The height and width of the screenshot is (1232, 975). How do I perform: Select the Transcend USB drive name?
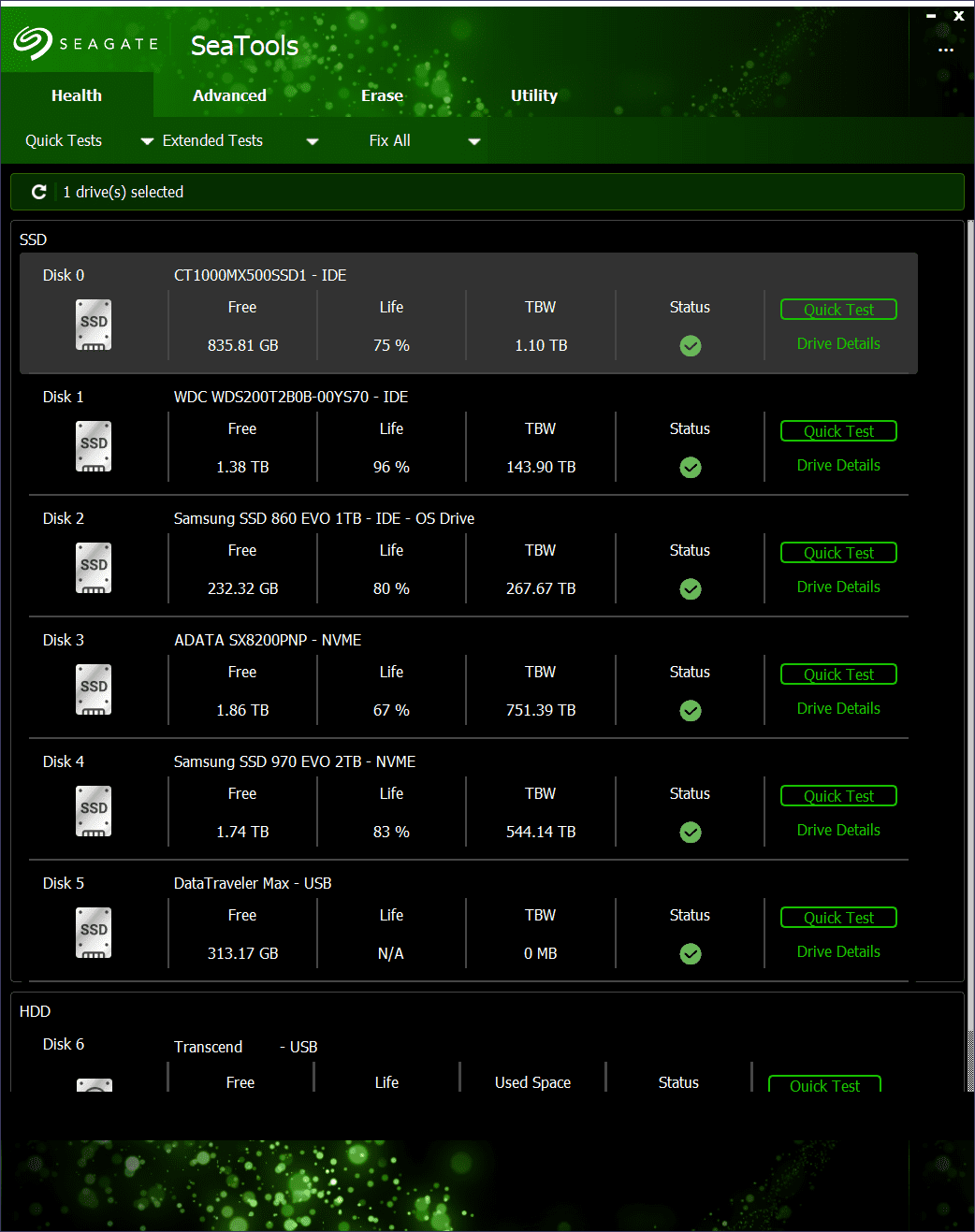point(245,1047)
